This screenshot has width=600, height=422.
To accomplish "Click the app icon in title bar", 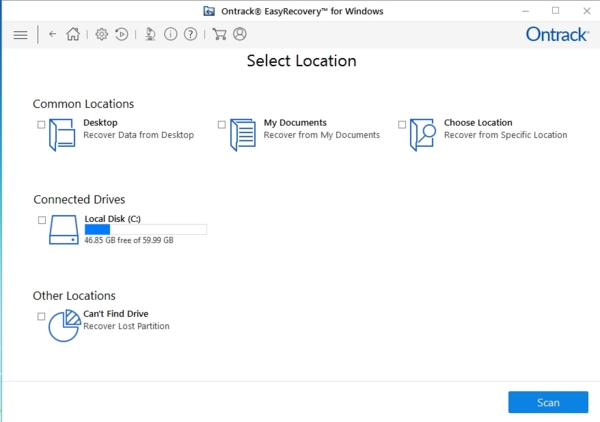I will pyautogui.click(x=209, y=11).
